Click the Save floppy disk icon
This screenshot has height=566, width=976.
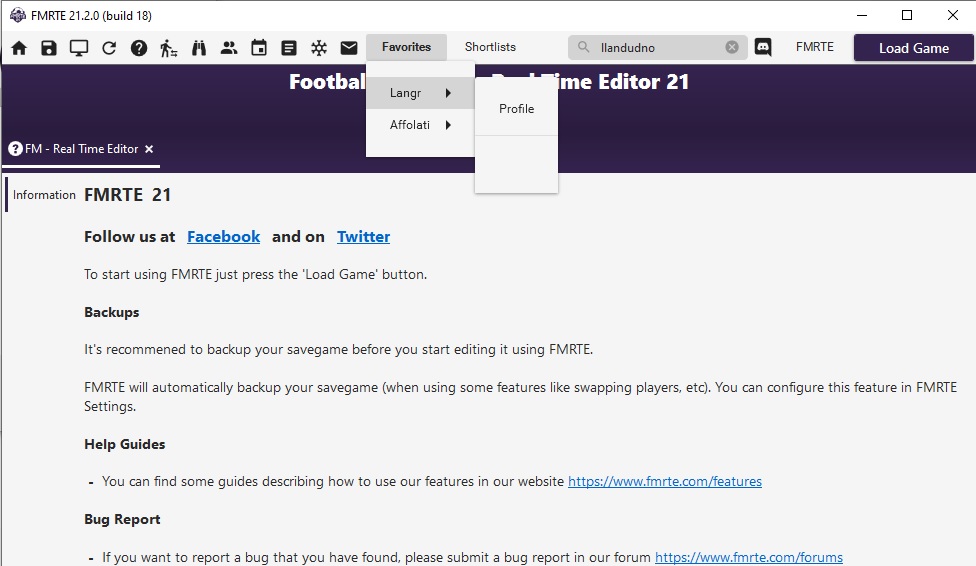pos(49,48)
